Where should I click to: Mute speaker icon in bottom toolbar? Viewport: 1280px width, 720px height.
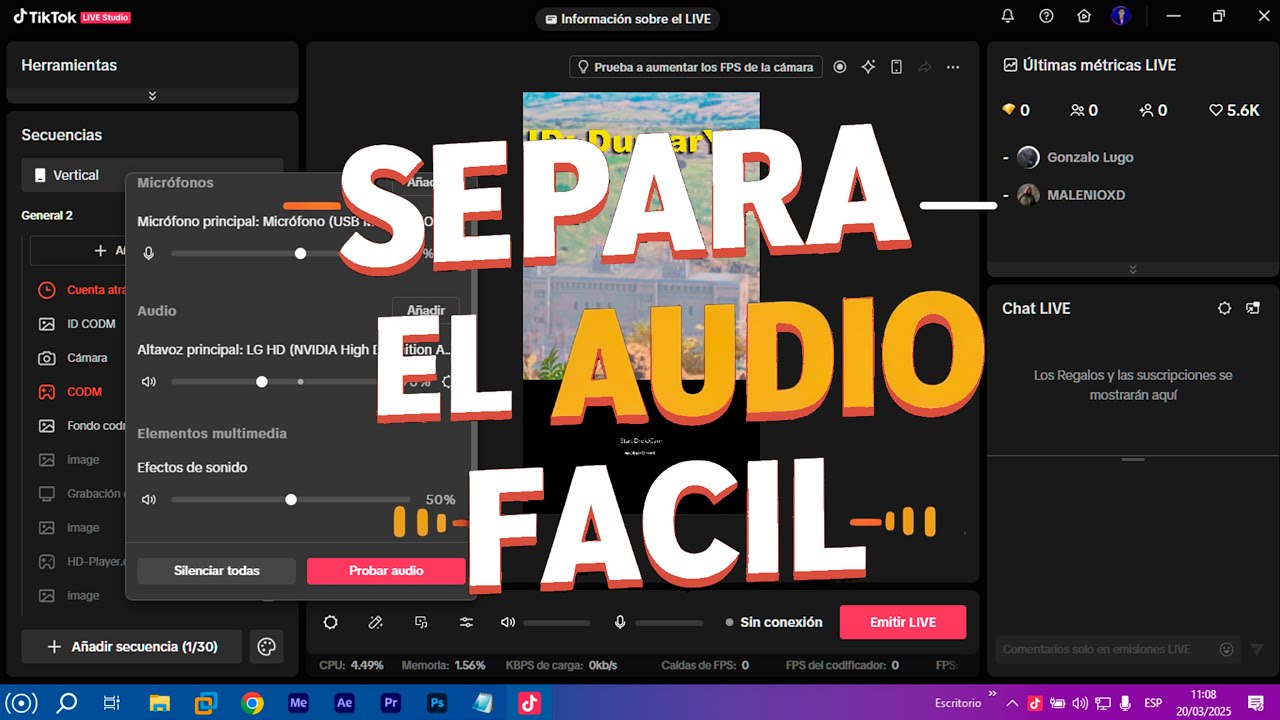508,622
